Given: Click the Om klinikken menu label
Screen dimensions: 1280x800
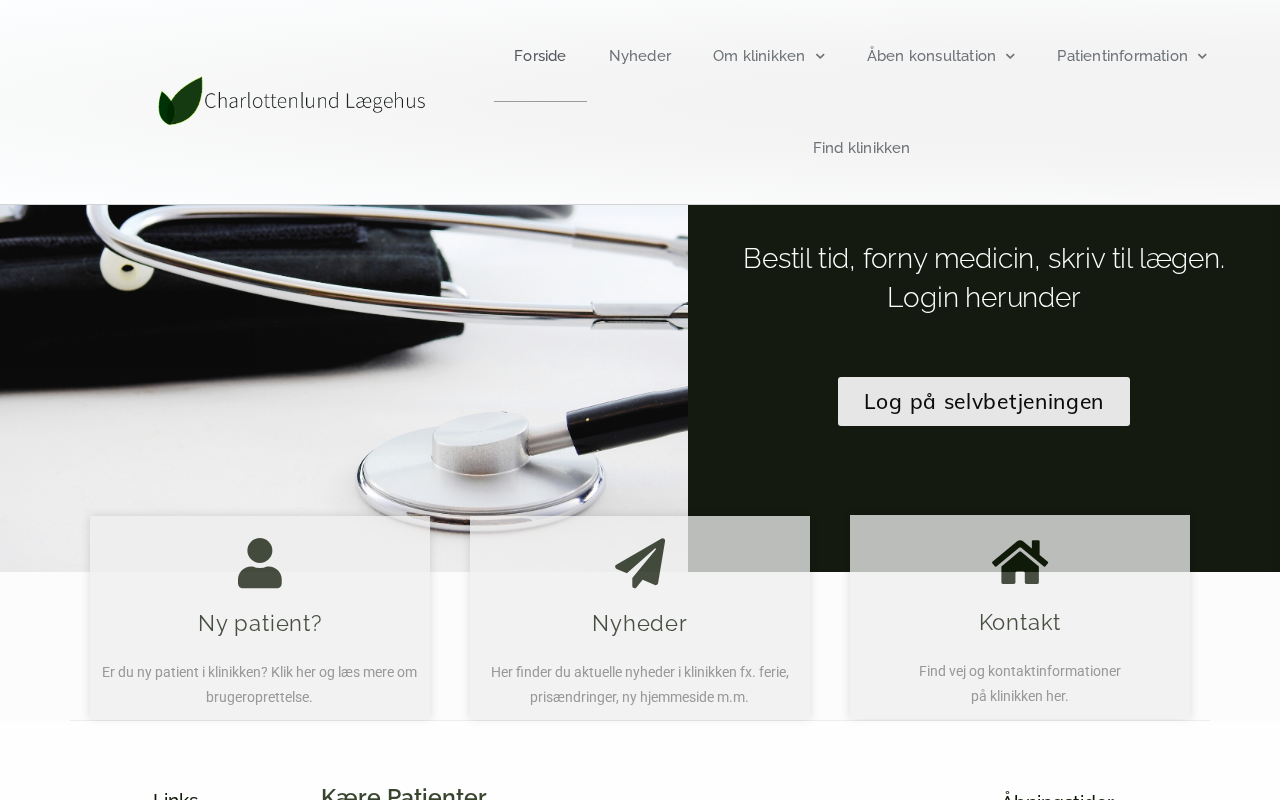Looking at the screenshot, I should (x=759, y=56).
